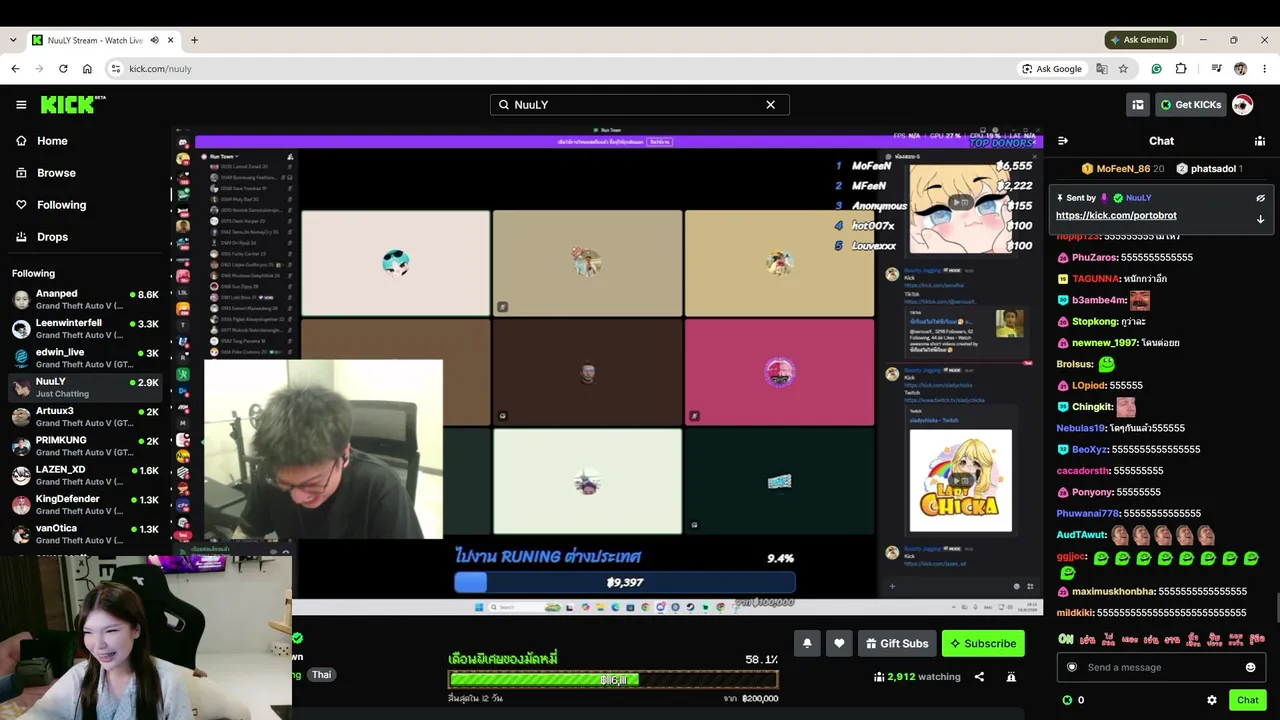Click the Ask Google lens button

(x=1052, y=69)
